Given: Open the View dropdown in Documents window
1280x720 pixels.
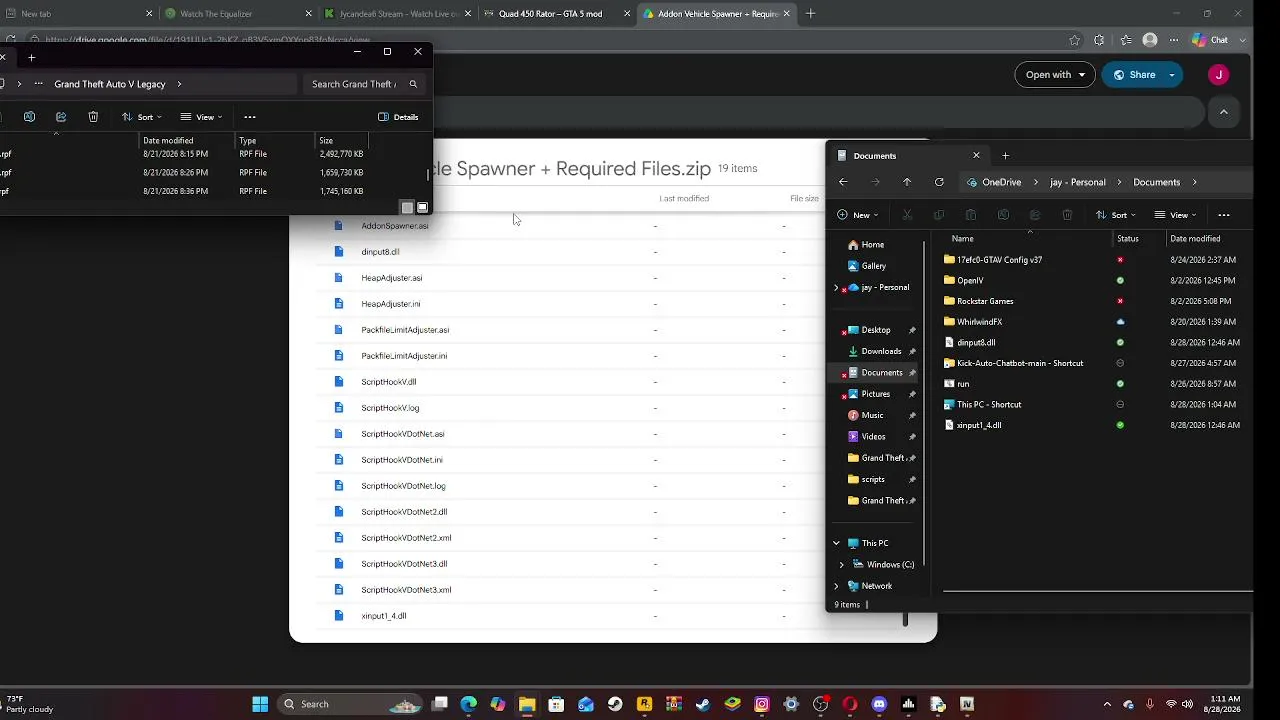Looking at the screenshot, I should tap(1175, 215).
